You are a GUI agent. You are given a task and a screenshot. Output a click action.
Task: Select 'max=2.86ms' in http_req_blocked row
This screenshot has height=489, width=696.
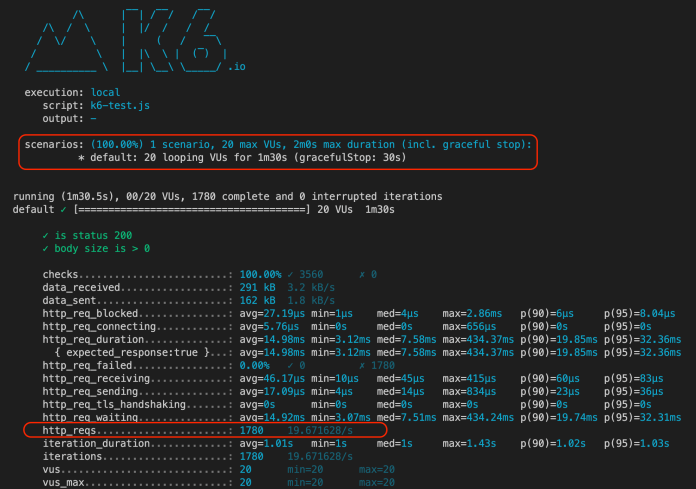point(472,314)
